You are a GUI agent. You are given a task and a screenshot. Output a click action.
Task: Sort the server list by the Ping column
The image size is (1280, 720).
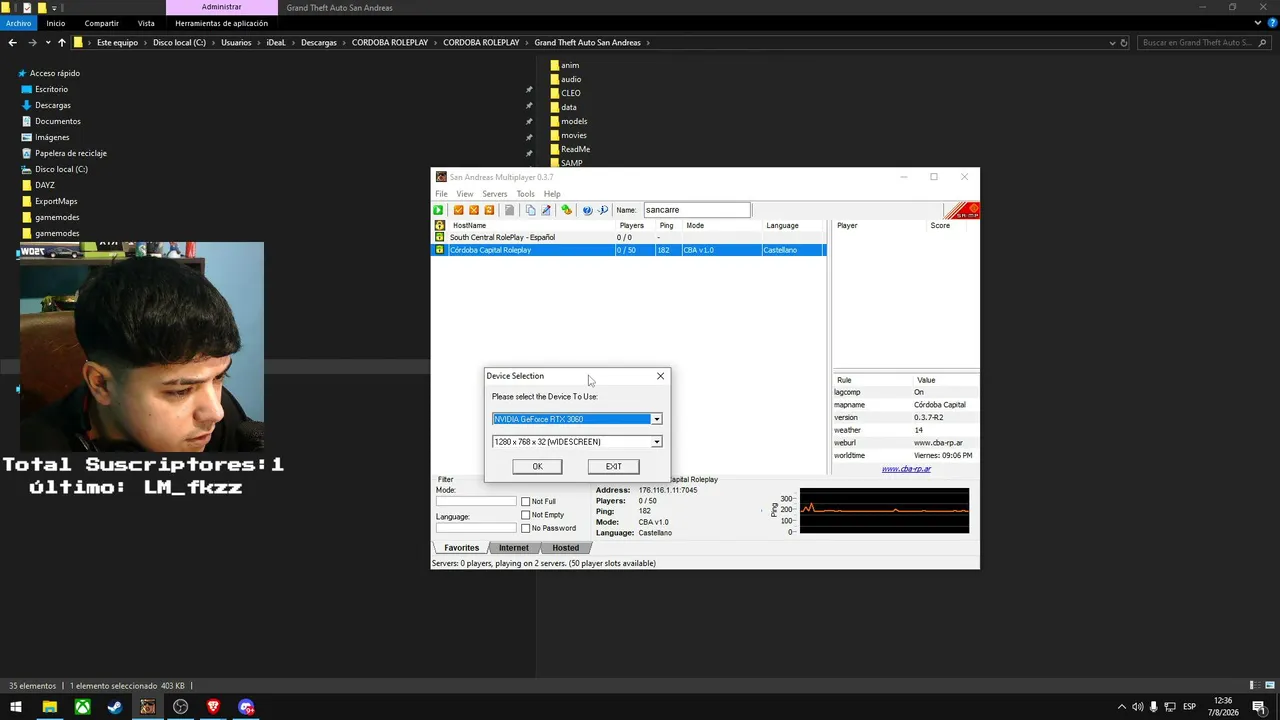pyautogui.click(x=666, y=226)
